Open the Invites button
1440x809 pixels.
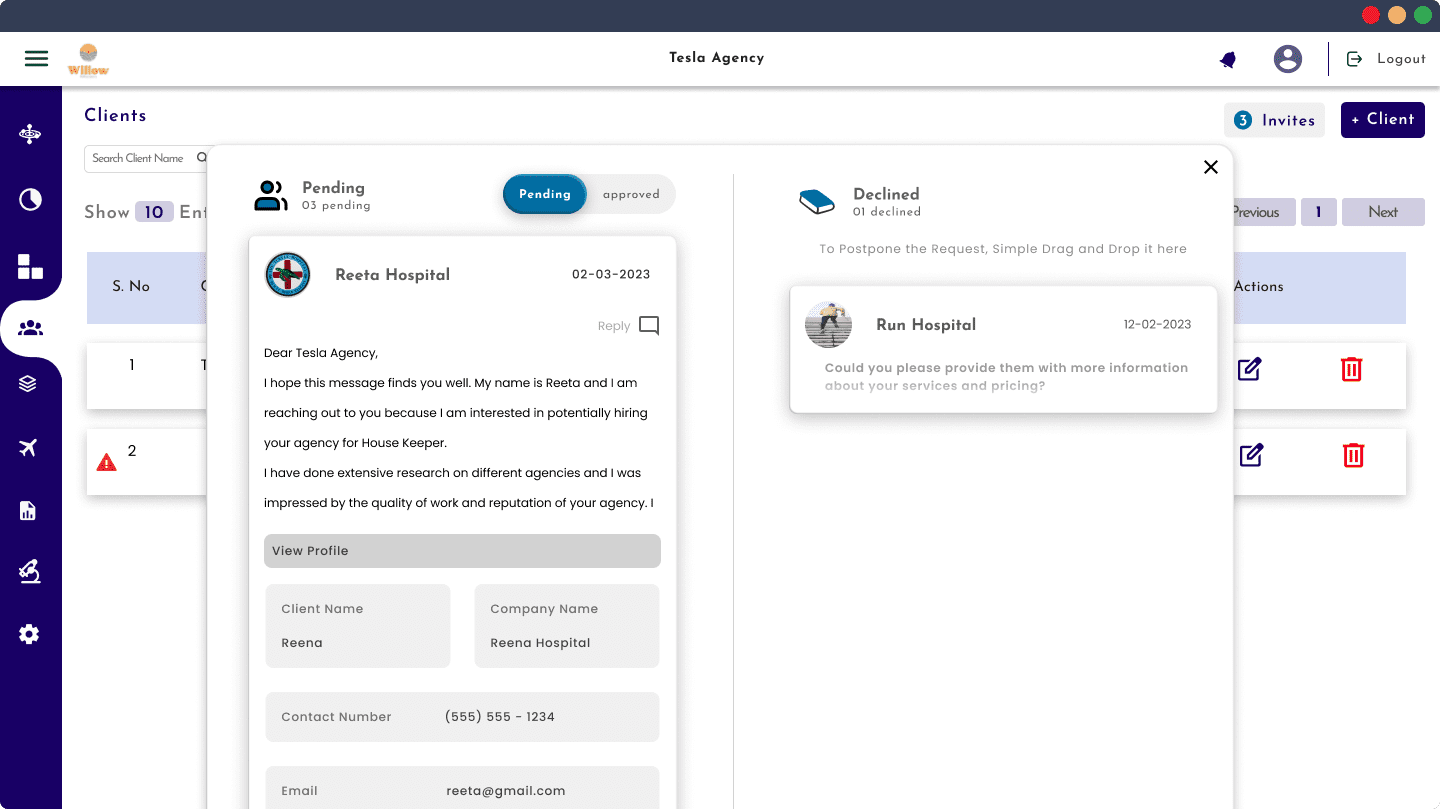[x=1274, y=120]
